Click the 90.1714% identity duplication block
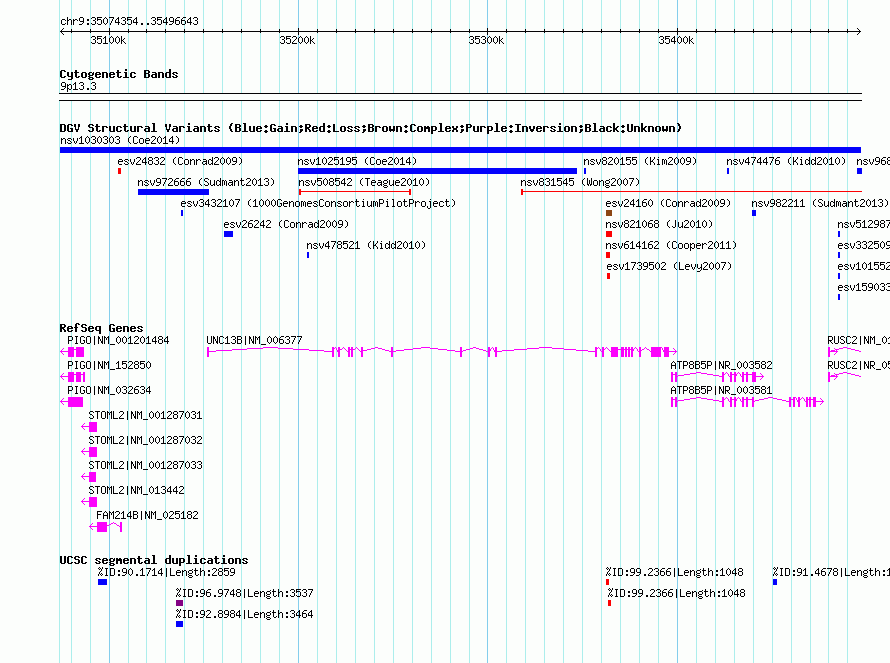Screen dimensions: 890x663 102,582
